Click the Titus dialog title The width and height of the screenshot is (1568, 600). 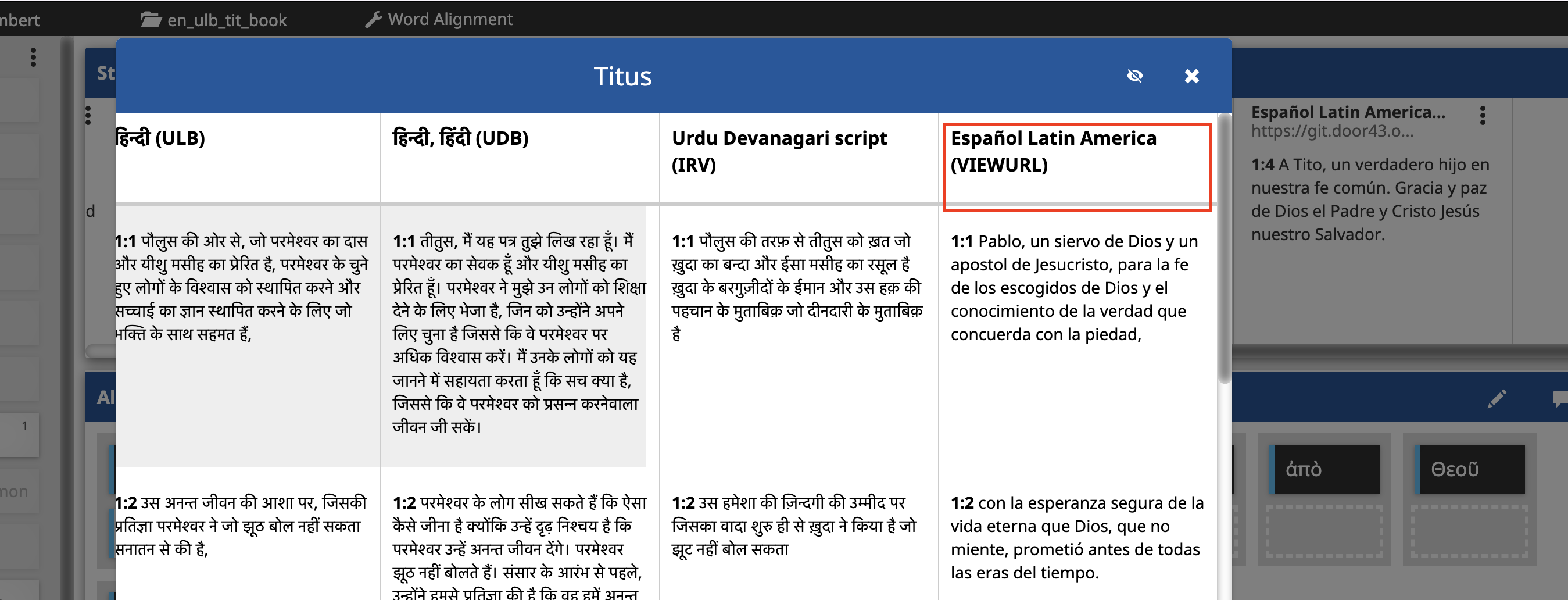click(622, 76)
